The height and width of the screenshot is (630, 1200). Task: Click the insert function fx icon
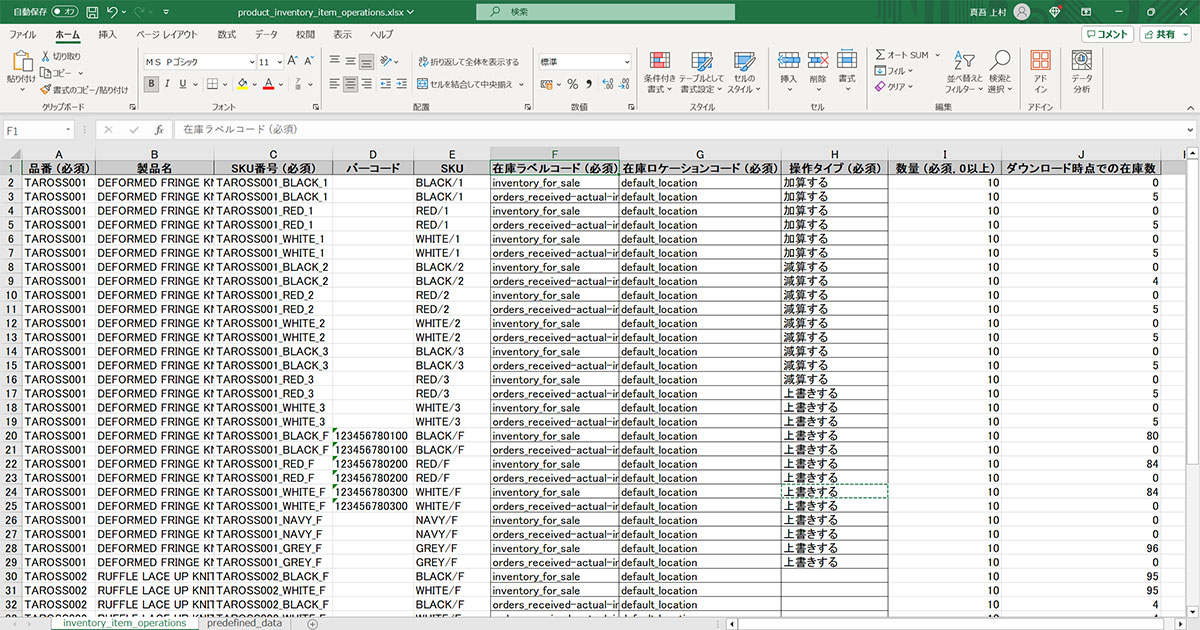158,130
